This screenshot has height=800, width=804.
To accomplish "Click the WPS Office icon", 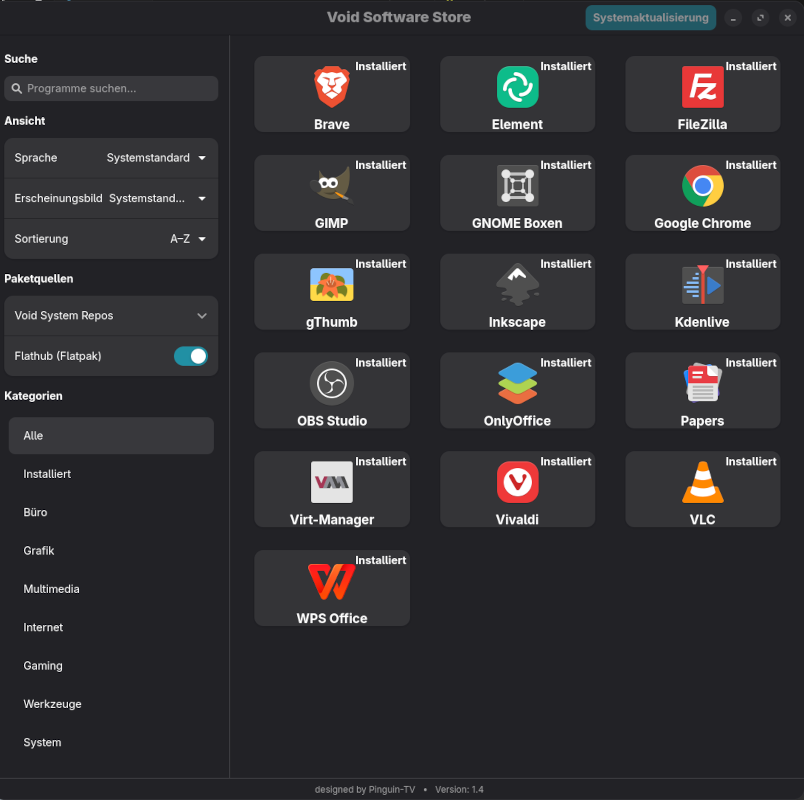I will click(x=331, y=581).
